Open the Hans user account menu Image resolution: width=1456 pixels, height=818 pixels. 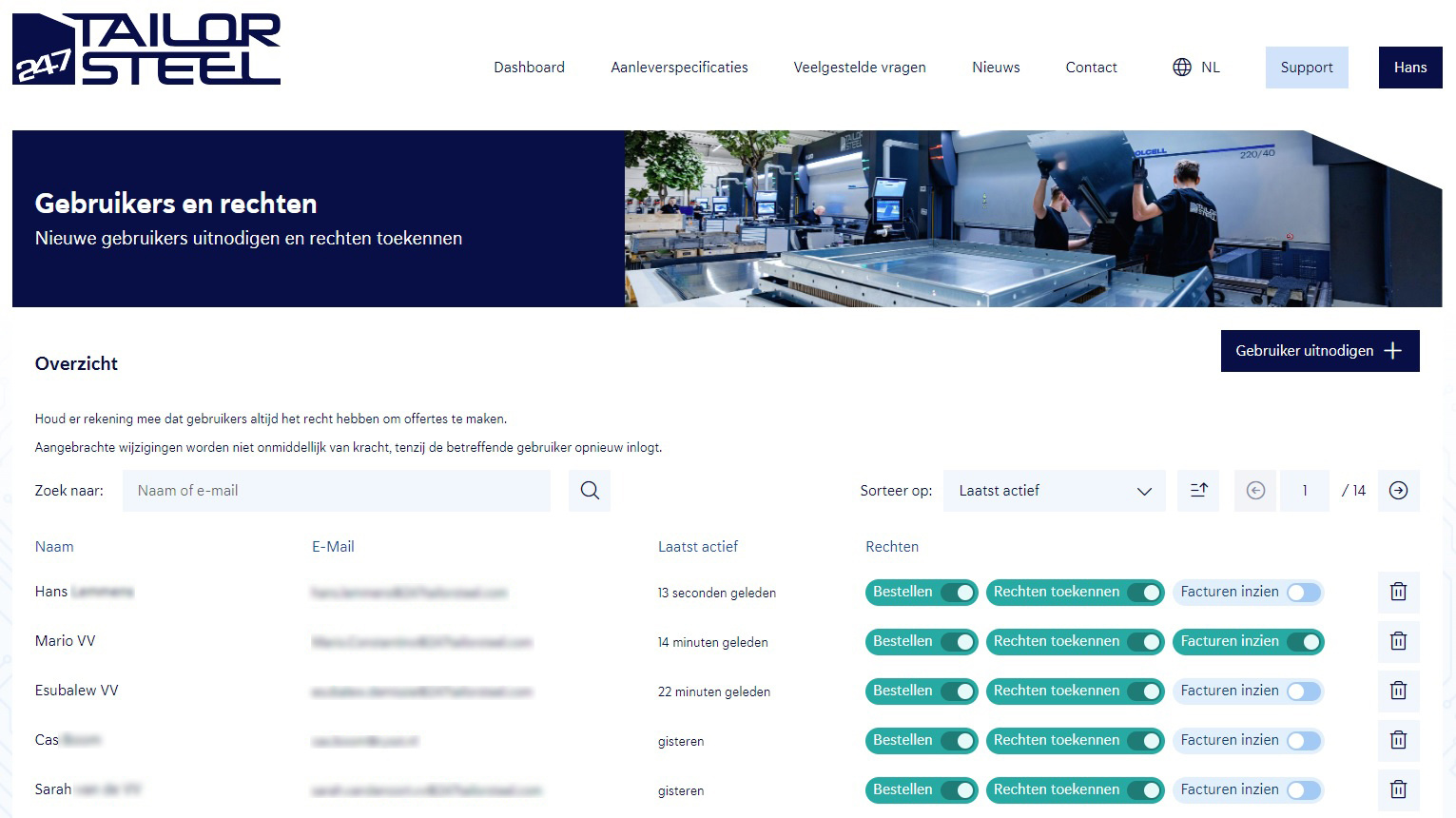1409,68
